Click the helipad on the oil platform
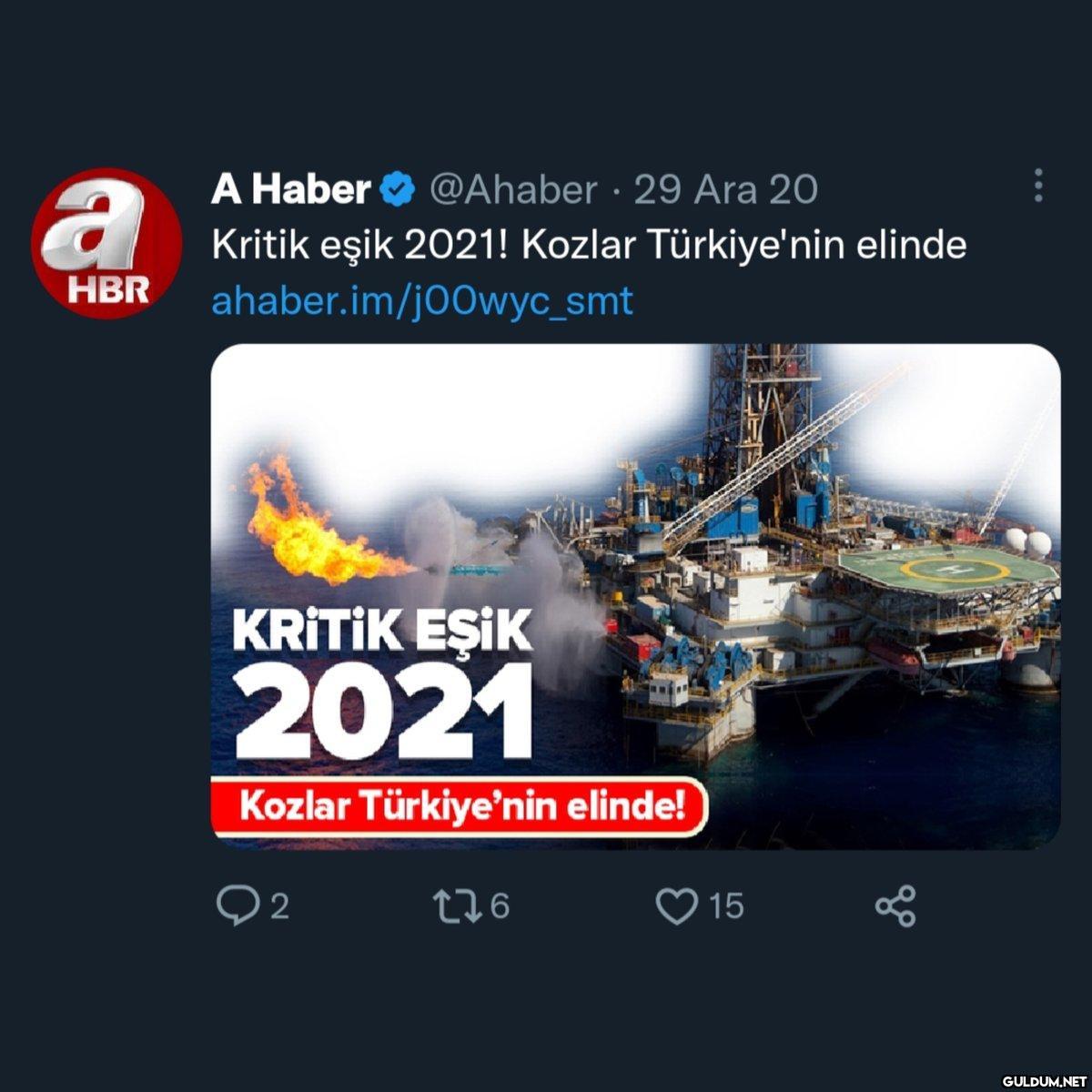This screenshot has width=1092, height=1092. pos(949,572)
